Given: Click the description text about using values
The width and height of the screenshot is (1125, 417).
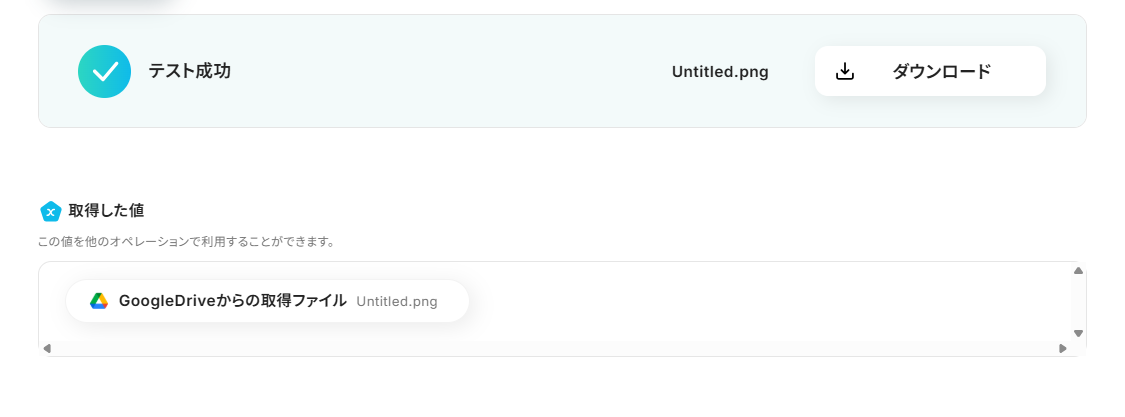Looking at the screenshot, I should (x=186, y=242).
